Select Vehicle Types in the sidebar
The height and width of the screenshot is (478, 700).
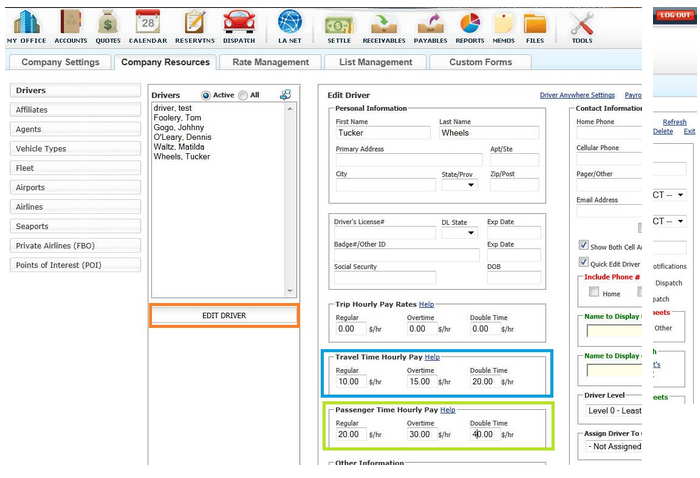tap(75, 148)
